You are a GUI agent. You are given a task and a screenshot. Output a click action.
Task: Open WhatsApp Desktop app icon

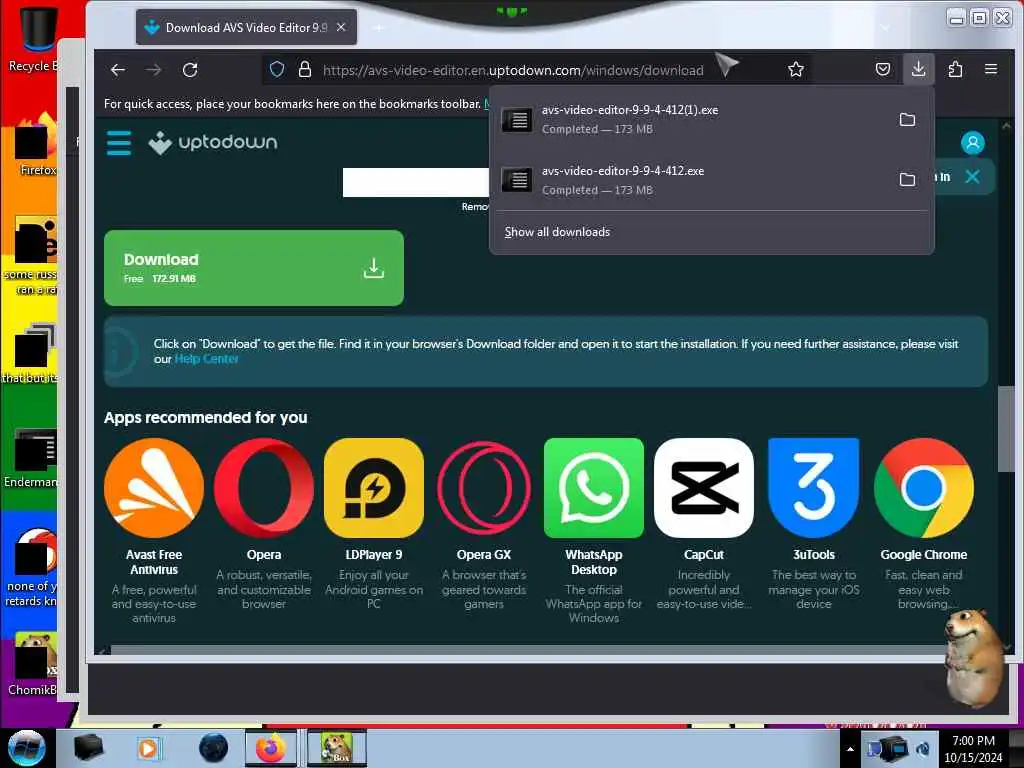click(594, 488)
